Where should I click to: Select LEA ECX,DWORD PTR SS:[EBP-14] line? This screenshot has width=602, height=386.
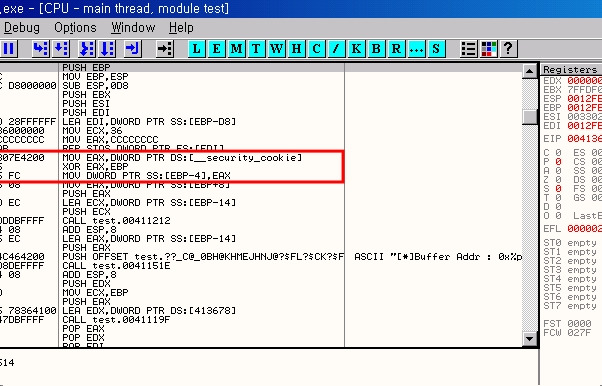point(149,202)
